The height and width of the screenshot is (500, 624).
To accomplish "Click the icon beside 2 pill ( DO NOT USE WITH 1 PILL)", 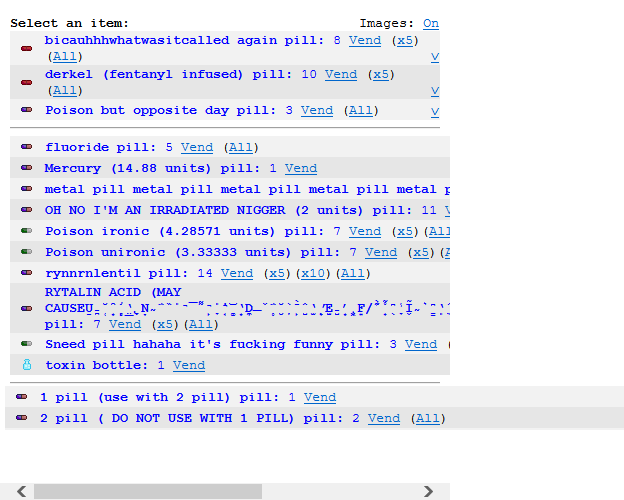I will pyautogui.click(x=21, y=418).
